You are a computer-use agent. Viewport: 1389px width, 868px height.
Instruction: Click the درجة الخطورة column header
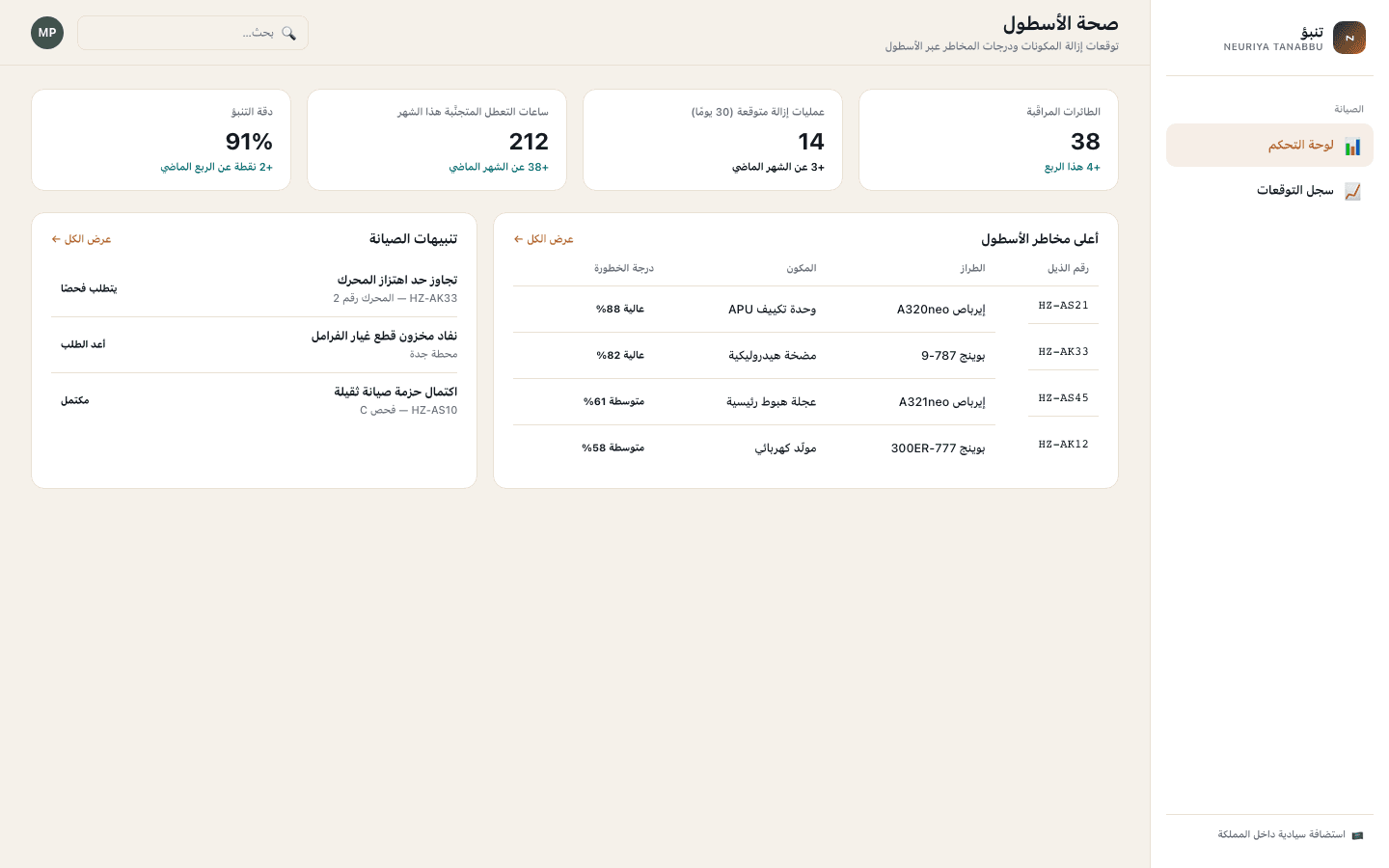[624, 268]
